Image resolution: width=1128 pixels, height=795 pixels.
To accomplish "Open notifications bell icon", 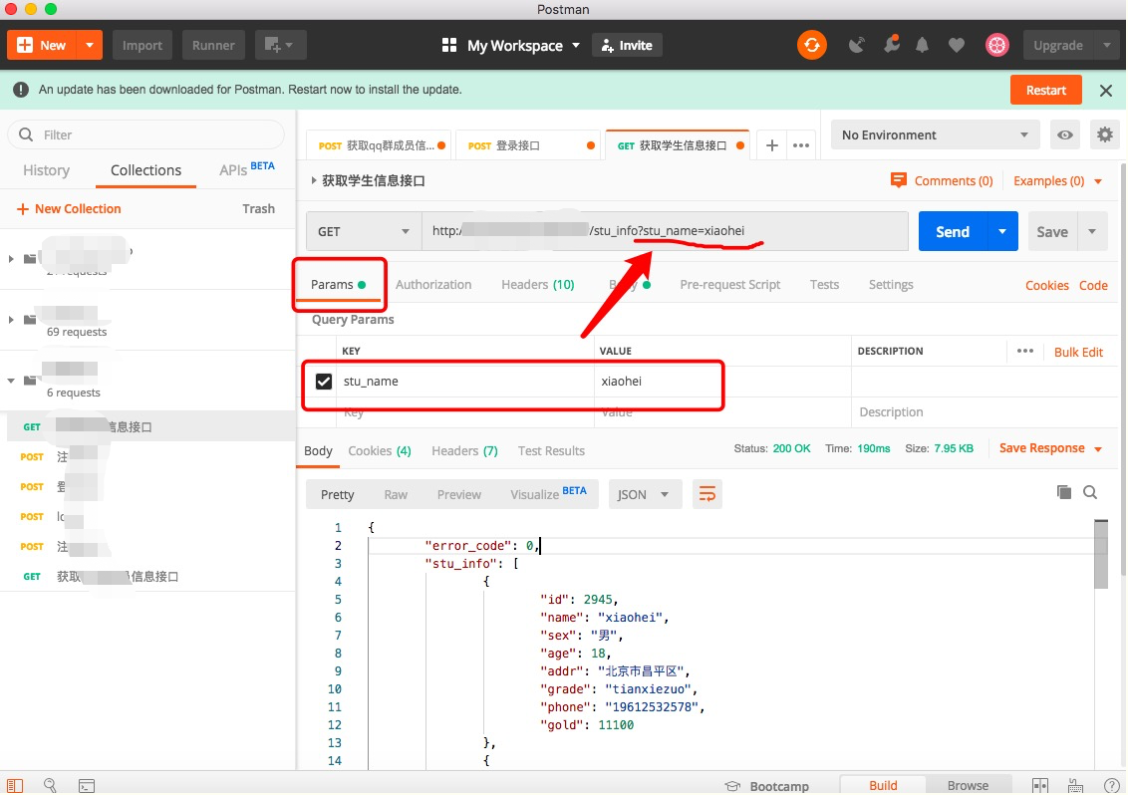I will coord(922,45).
